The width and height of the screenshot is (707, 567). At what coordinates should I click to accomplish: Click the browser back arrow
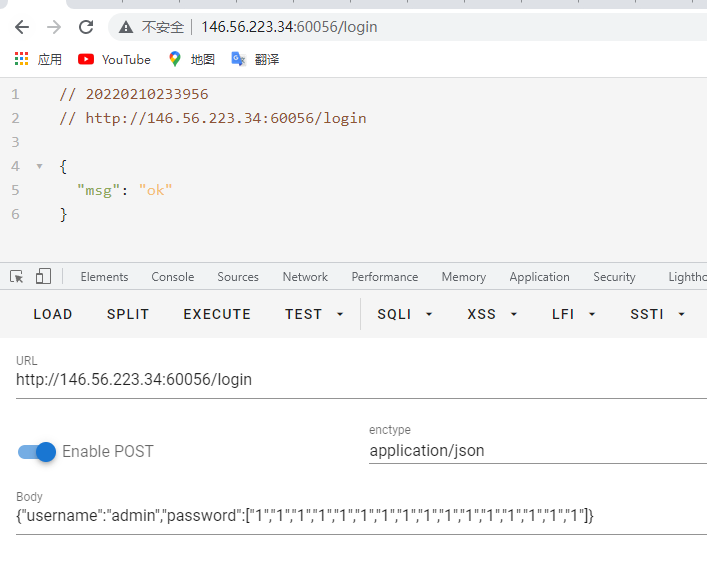[22, 27]
